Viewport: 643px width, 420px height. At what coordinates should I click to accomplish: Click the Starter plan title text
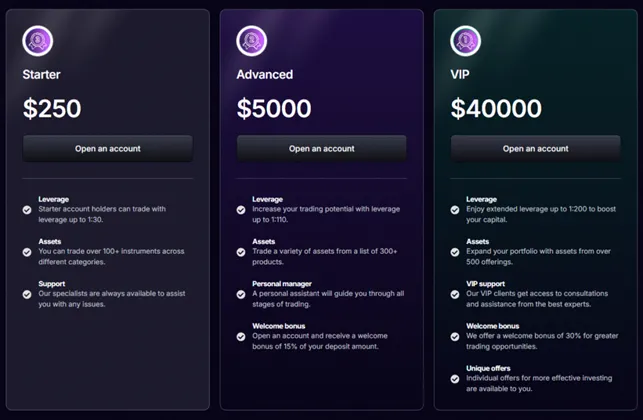coord(42,75)
